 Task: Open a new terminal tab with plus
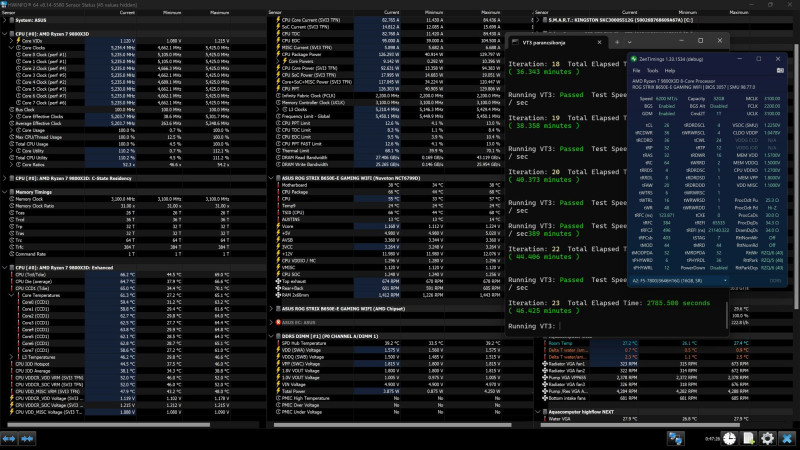tap(617, 42)
